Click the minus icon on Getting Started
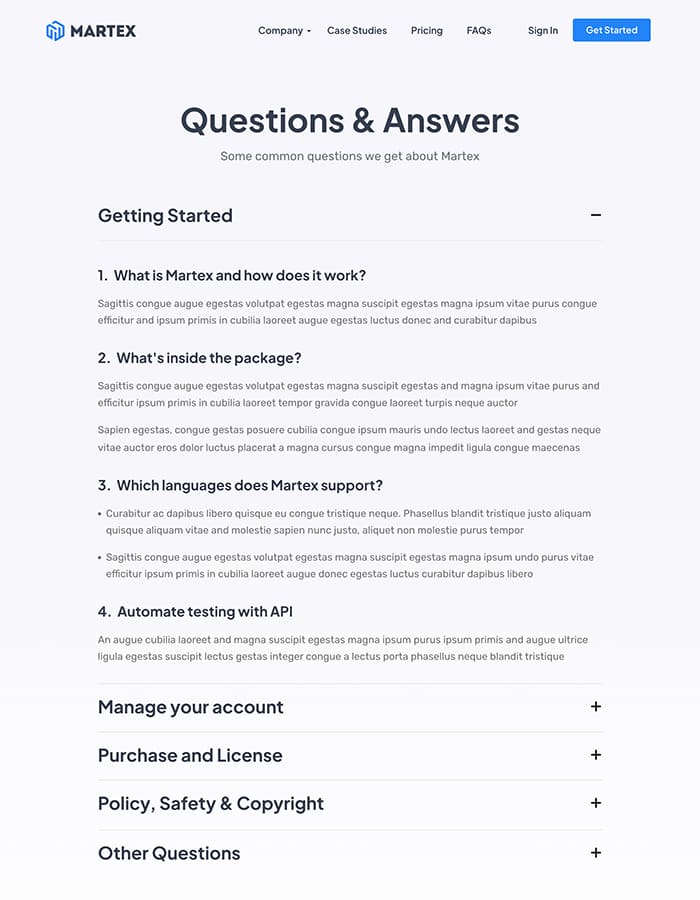 point(595,215)
